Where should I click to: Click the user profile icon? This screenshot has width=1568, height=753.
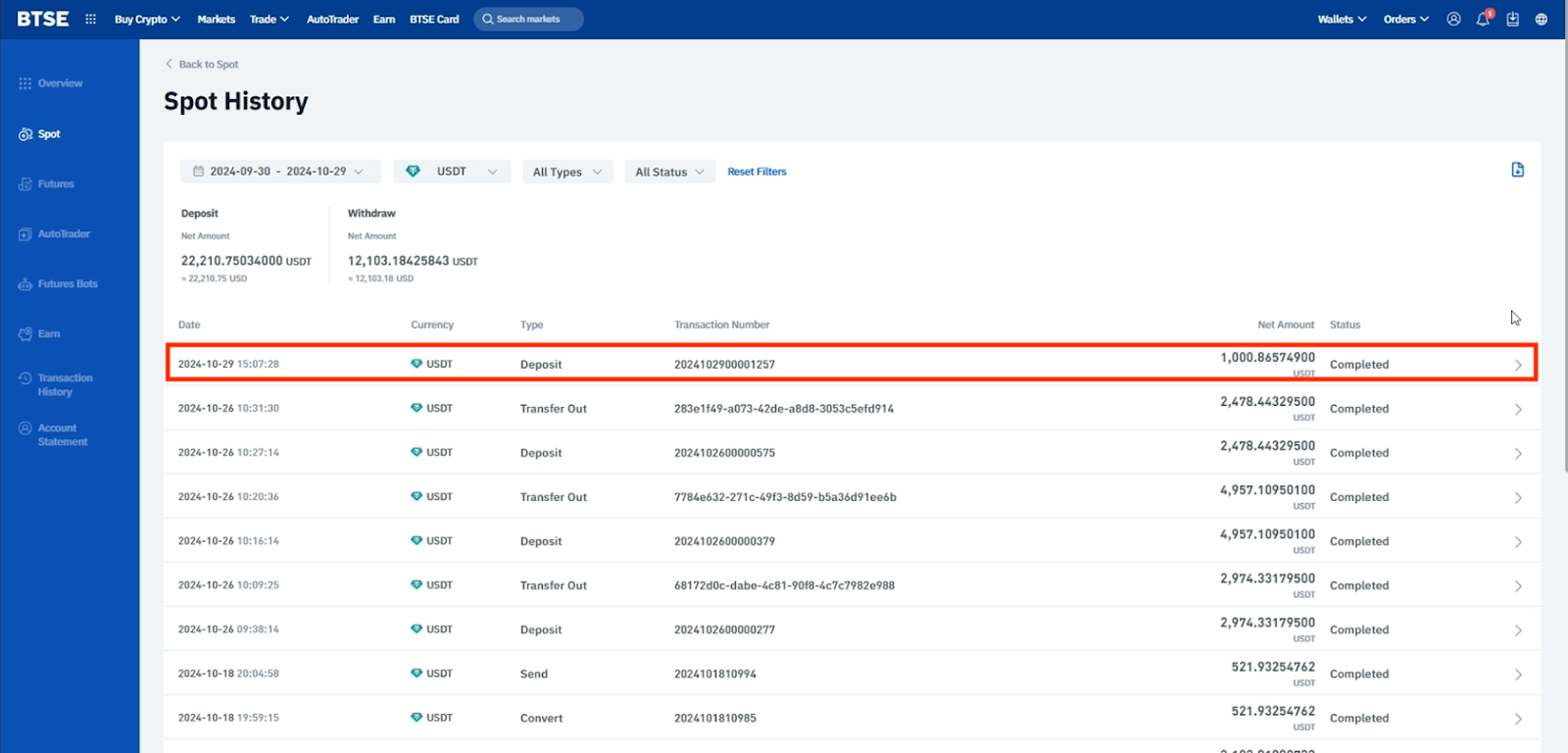tap(1453, 19)
